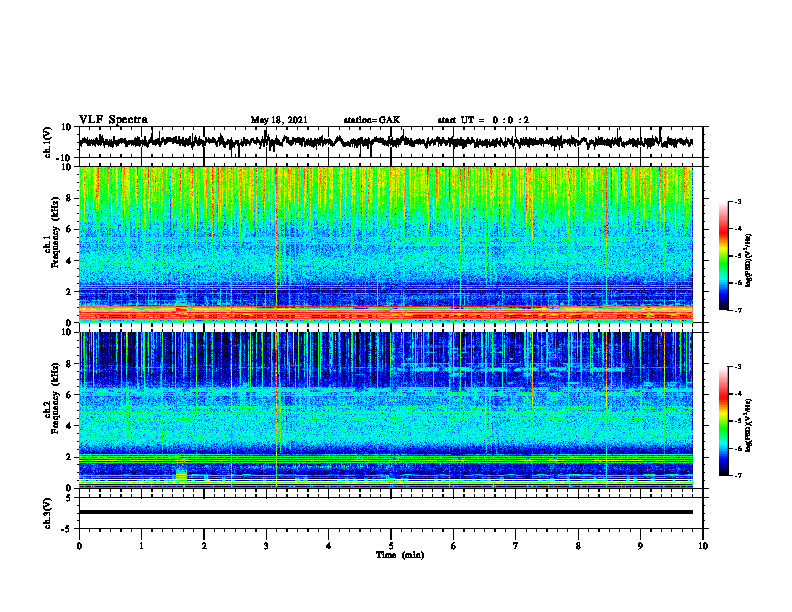Click the ch.2 "Frequency (kHz)" axis label

56,398
